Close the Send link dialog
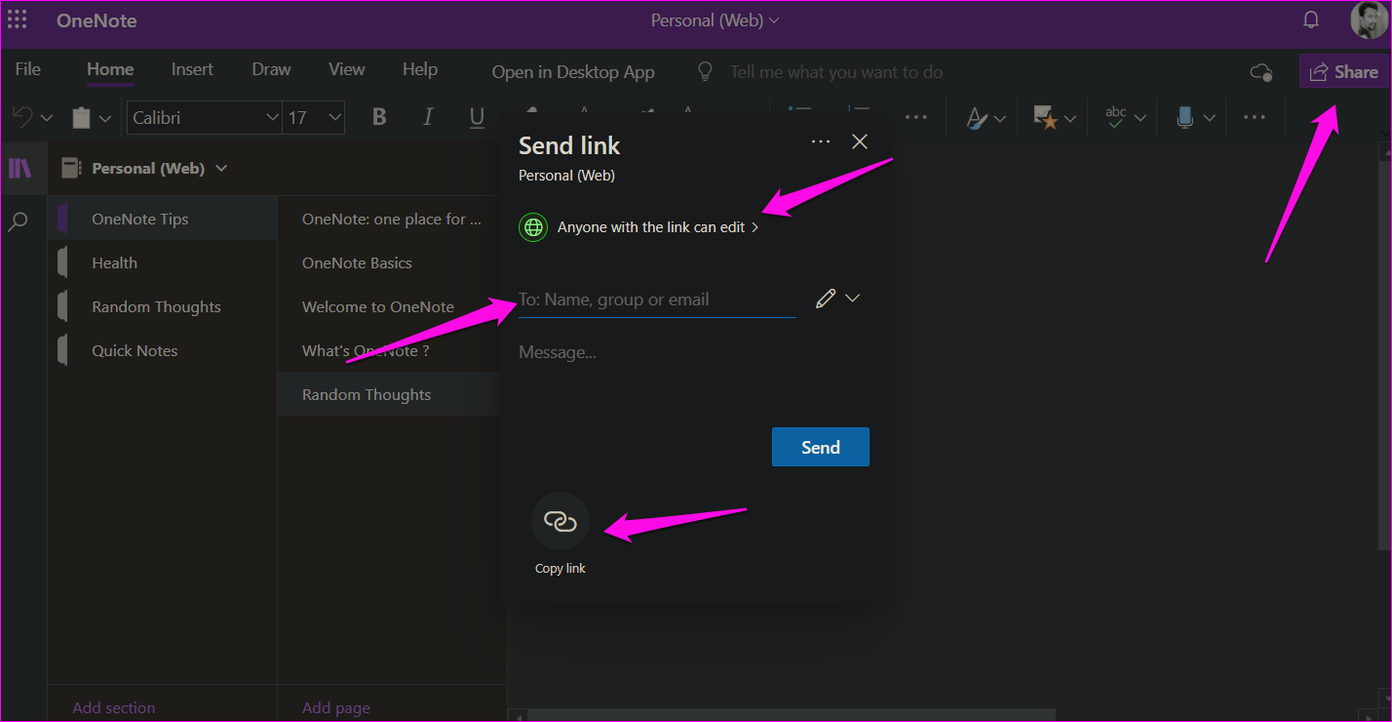 tap(860, 142)
